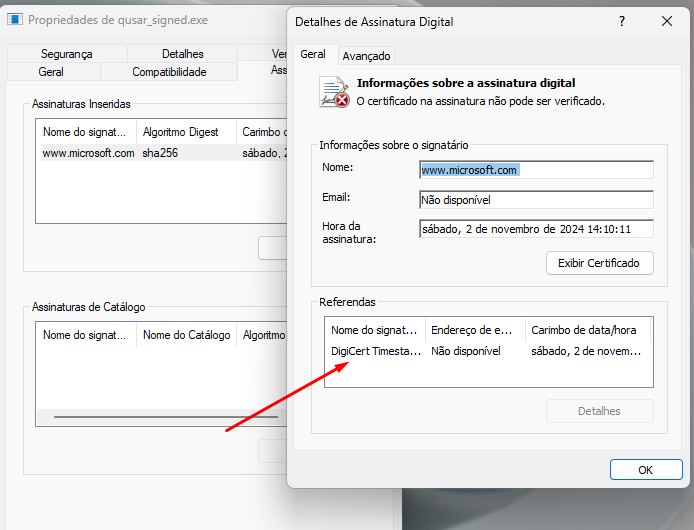Click Nome do Catálogo column header
This screenshot has width=694, height=530.
pyautogui.click(x=186, y=335)
